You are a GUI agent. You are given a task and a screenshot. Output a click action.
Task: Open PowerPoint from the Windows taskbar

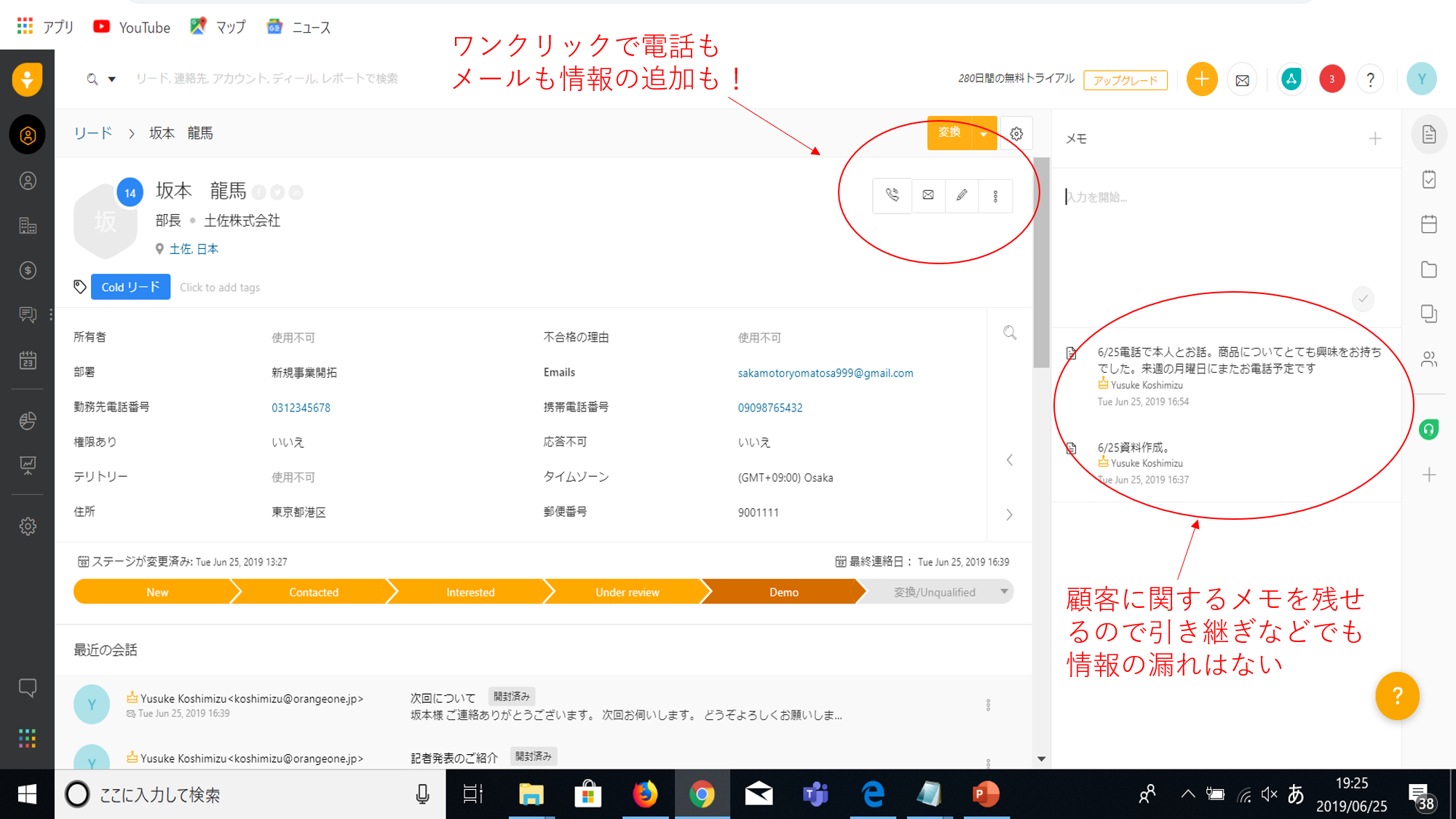pos(986,794)
